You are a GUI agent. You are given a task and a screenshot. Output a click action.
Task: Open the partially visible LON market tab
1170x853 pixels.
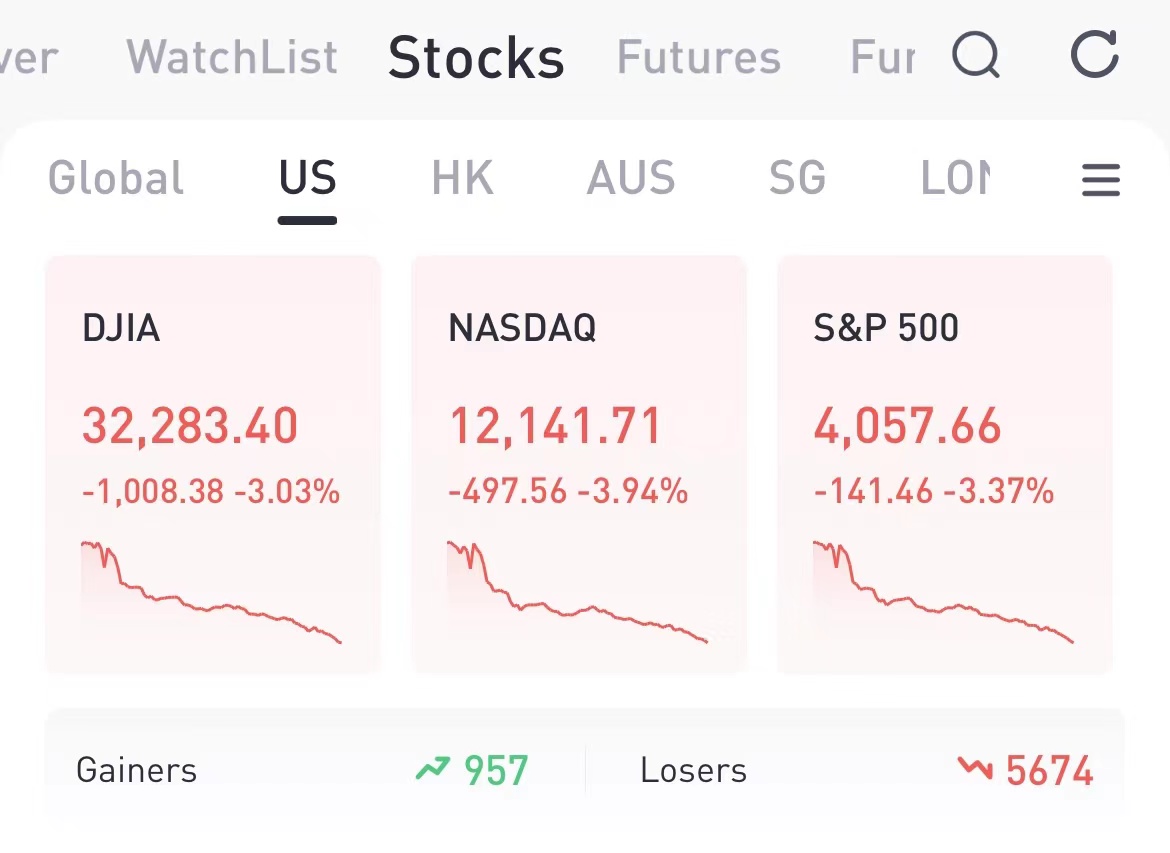(955, 179)
